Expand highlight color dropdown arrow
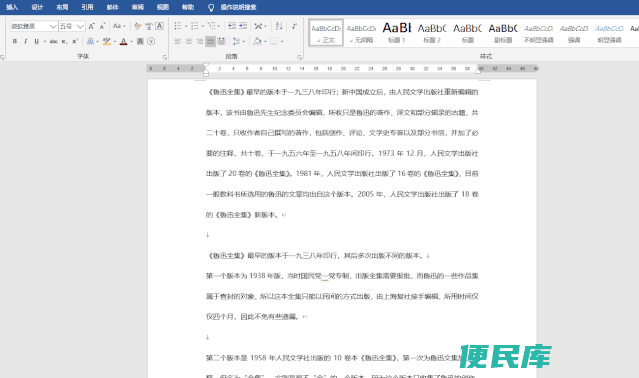Image resolution: width=639 pixels, height=378 pixels. tap(115, 41)
